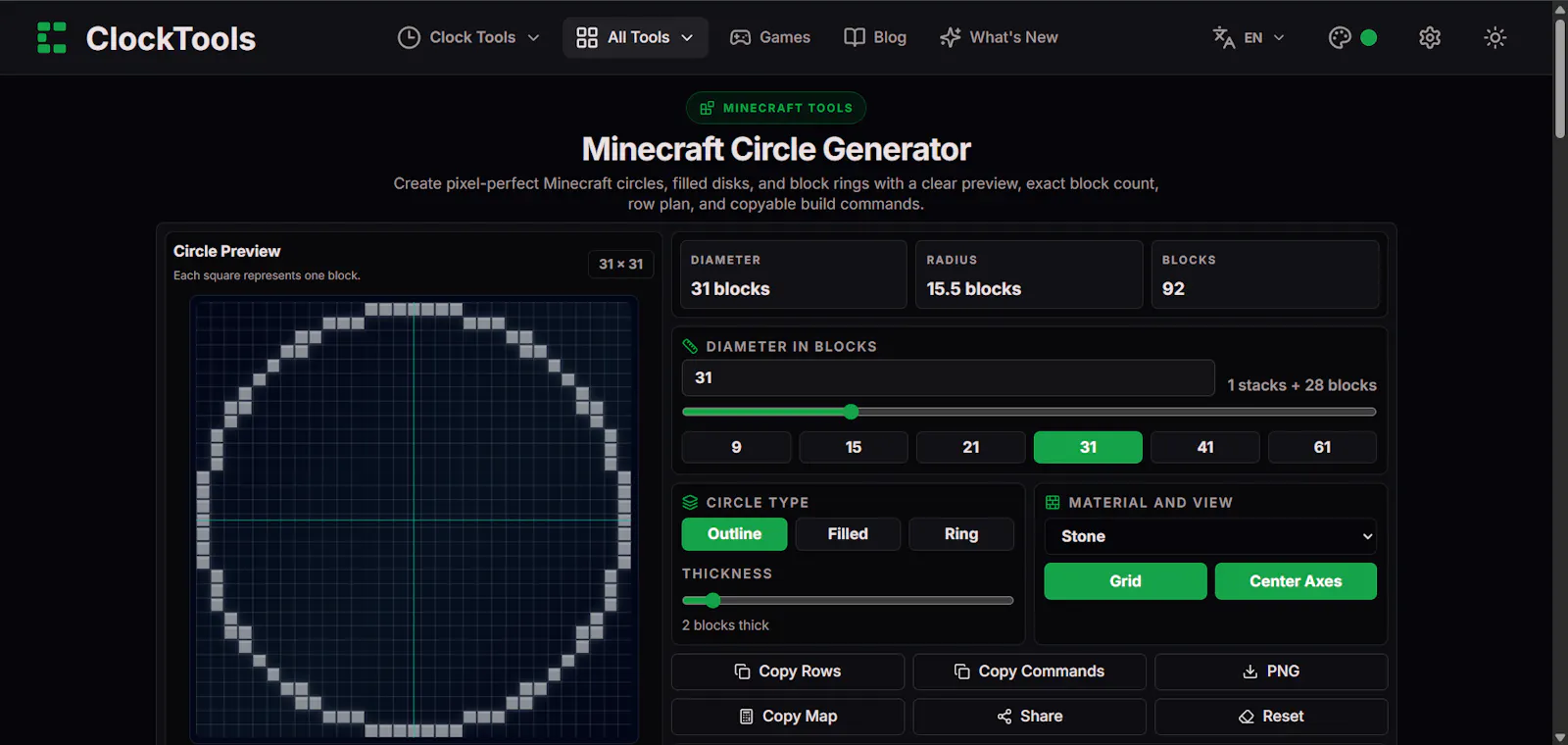Choose the 15 diameter preset
Viewport: 1568px width, 745px height.
click(x=854, y=447)
